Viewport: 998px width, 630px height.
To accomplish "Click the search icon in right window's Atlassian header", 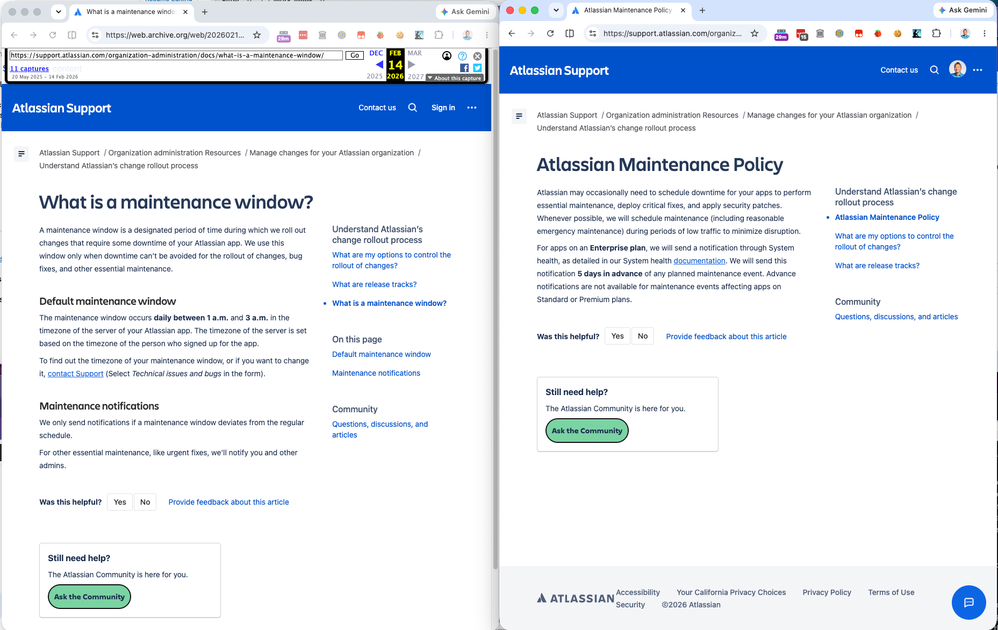I will [x=934, y=70].
